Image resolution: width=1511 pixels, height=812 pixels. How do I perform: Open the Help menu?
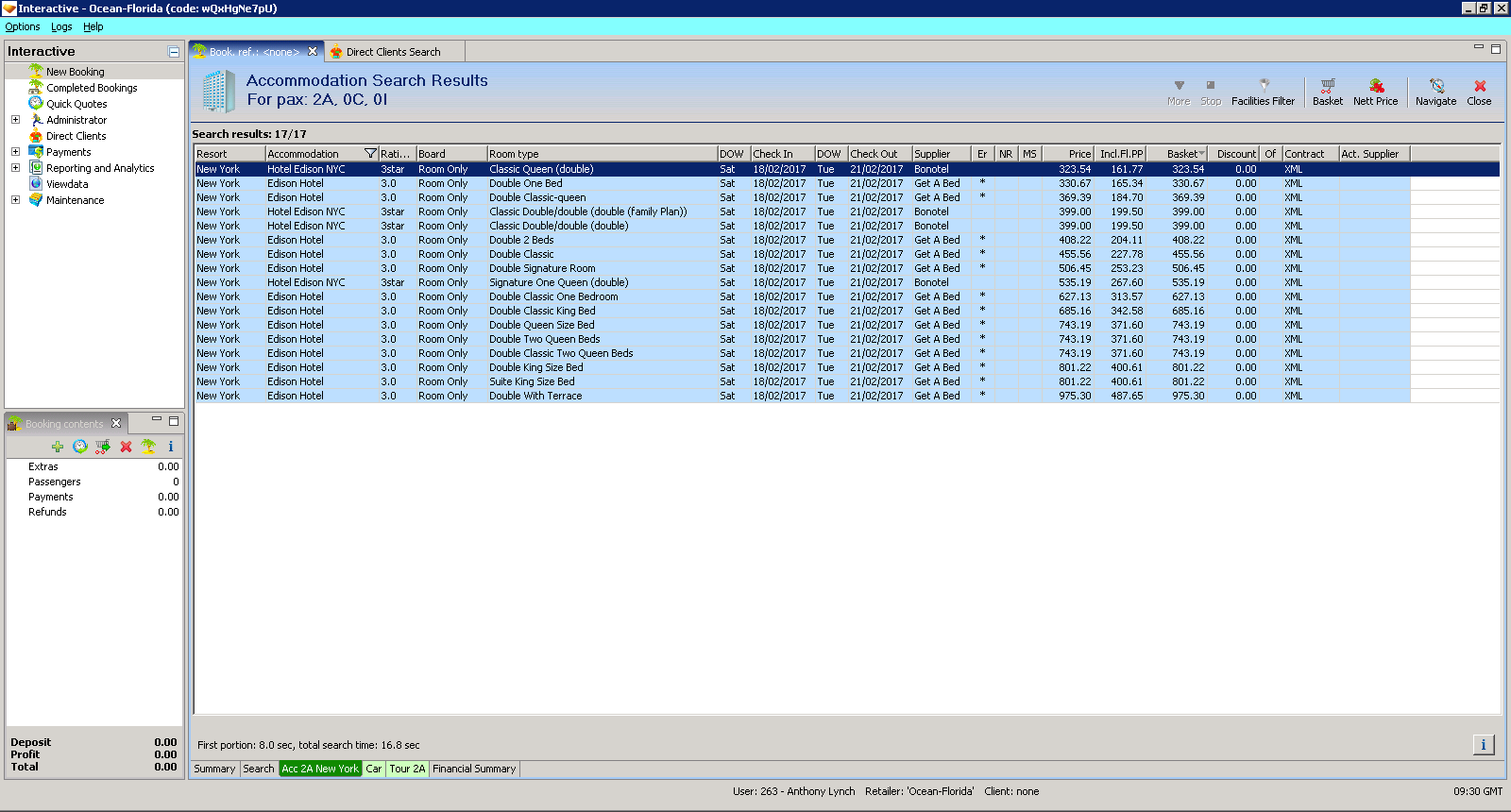tap(93, 26)
